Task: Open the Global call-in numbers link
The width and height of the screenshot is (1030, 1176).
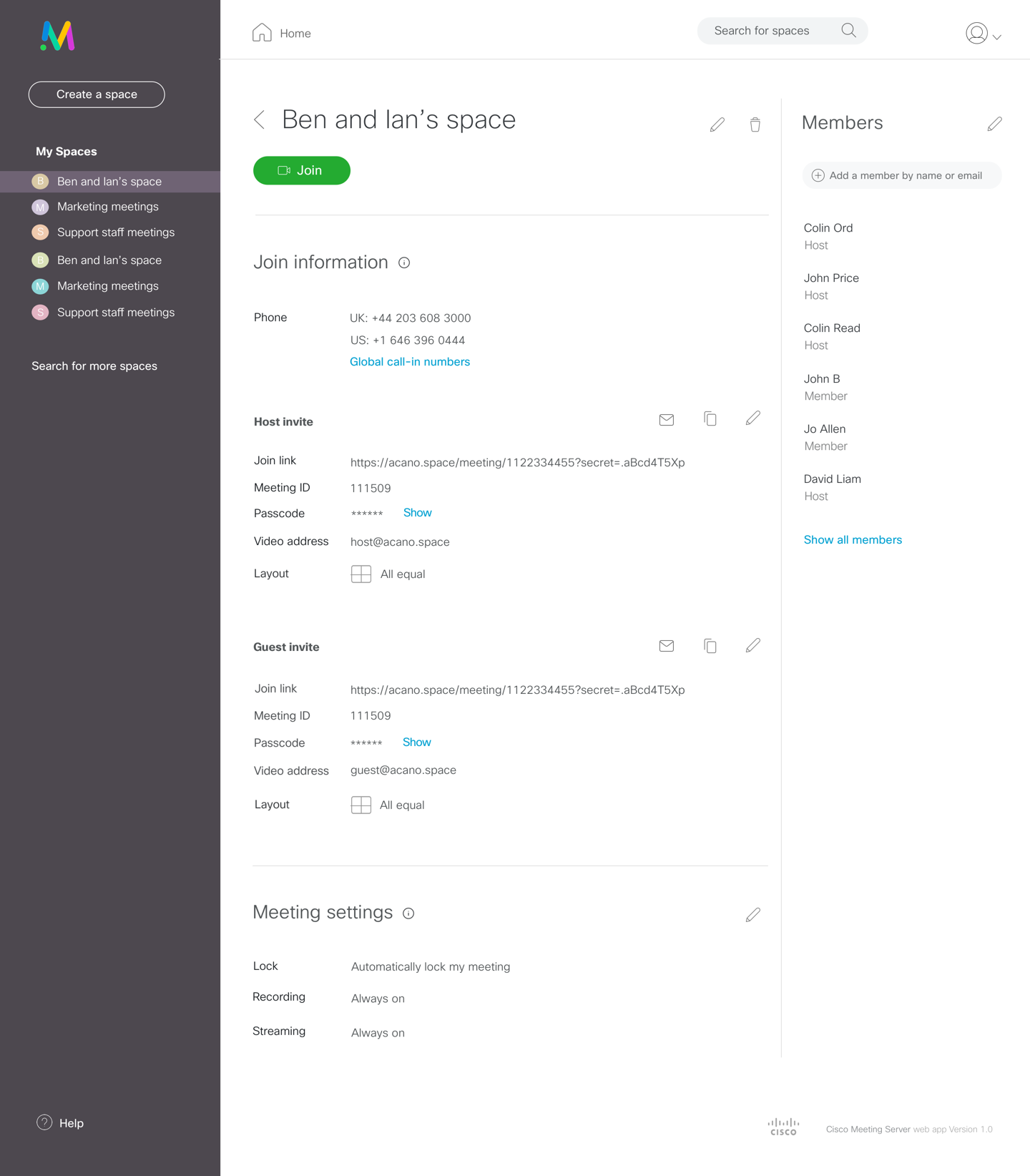Action: coord(409,362)
